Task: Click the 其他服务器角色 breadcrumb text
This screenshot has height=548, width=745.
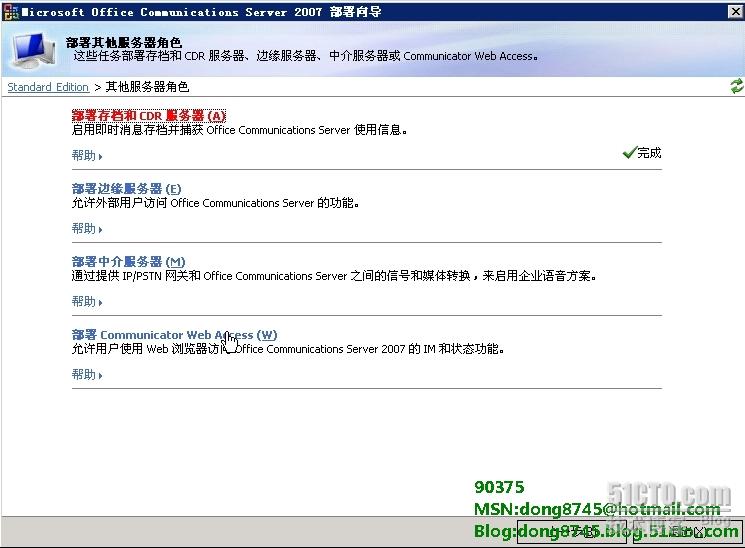Action: pyautogui.click(x=147, y=87)
